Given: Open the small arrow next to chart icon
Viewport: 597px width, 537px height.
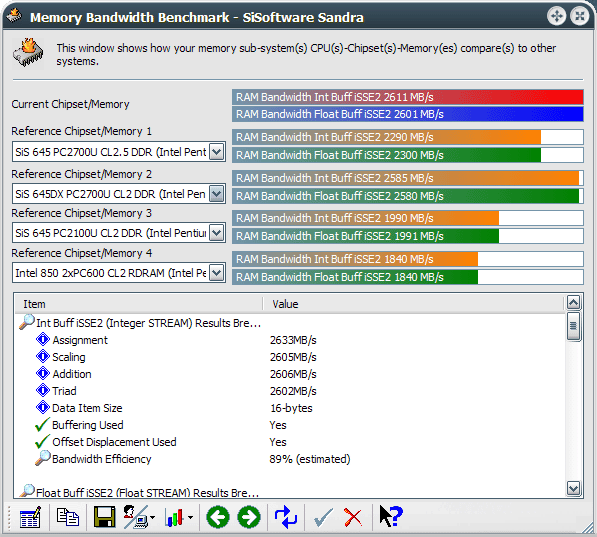Looking at the screenshot, I should [190, 517].
